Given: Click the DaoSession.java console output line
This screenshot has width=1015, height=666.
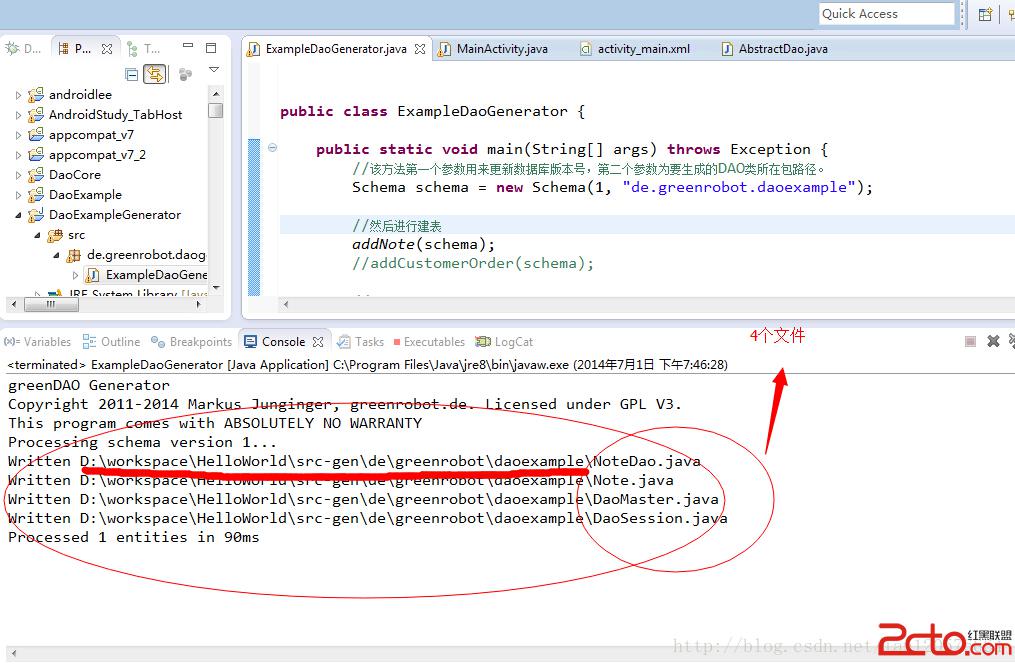Looking at the screenshot, I should pyautogui.click(x=367, y=518).
